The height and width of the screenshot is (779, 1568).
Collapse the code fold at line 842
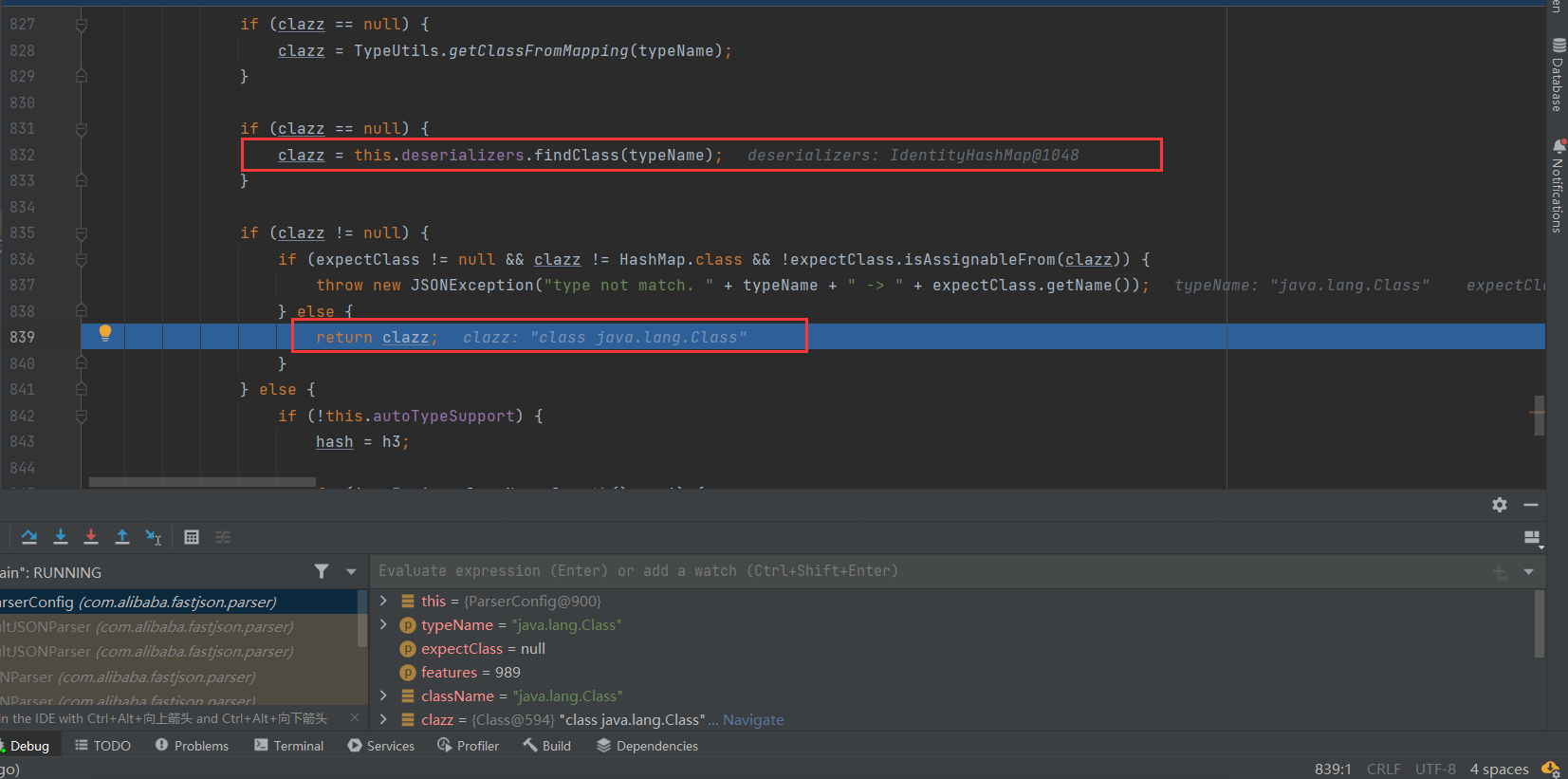(82, 417)
